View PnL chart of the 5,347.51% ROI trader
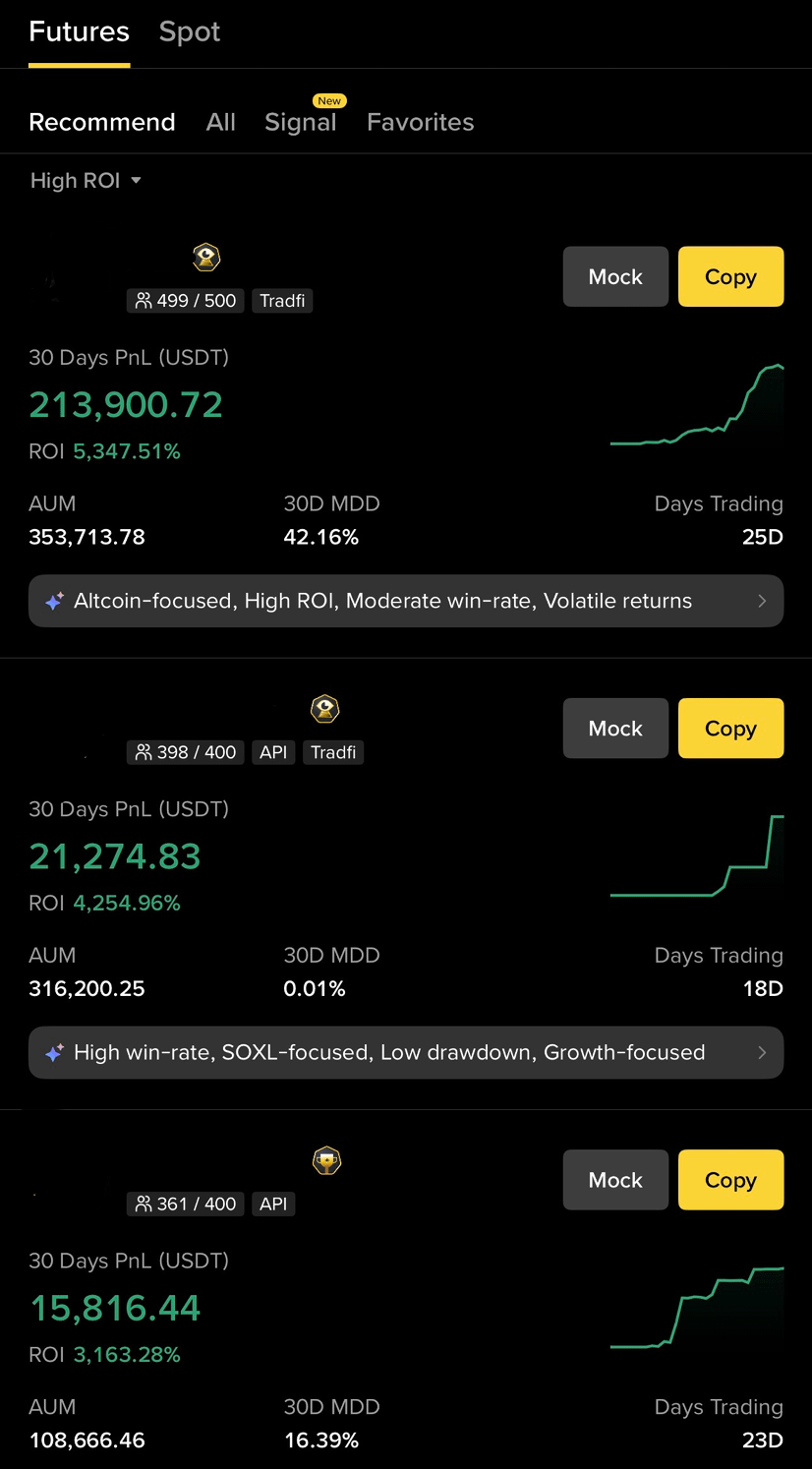Screen dimensions: 812x1469 pyautogui.click(x=697, y=405)
